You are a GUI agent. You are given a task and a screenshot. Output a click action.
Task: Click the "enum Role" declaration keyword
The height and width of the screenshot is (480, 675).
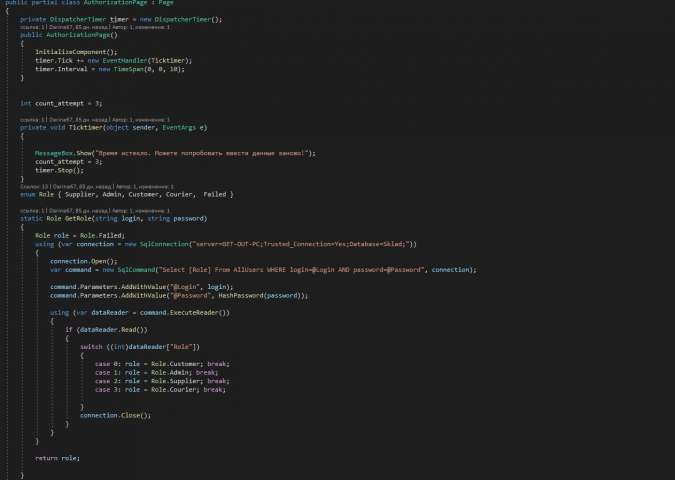(x=37, y=195)
